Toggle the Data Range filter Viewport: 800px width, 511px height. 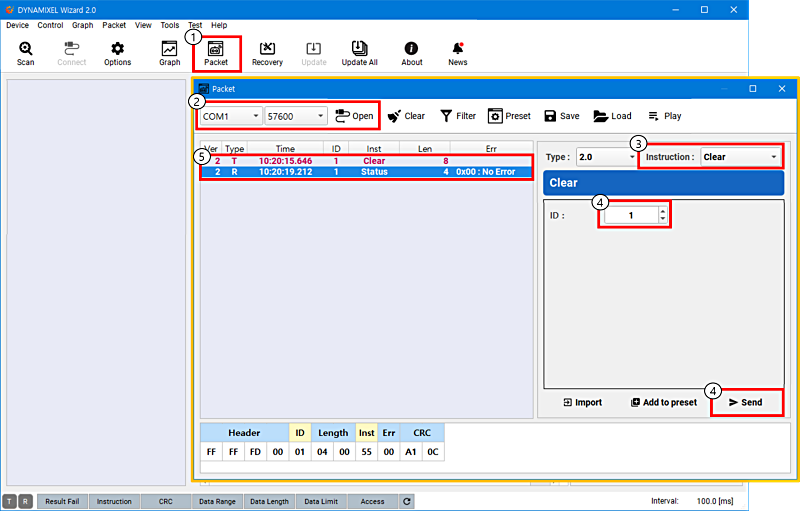tap(217, 501)
